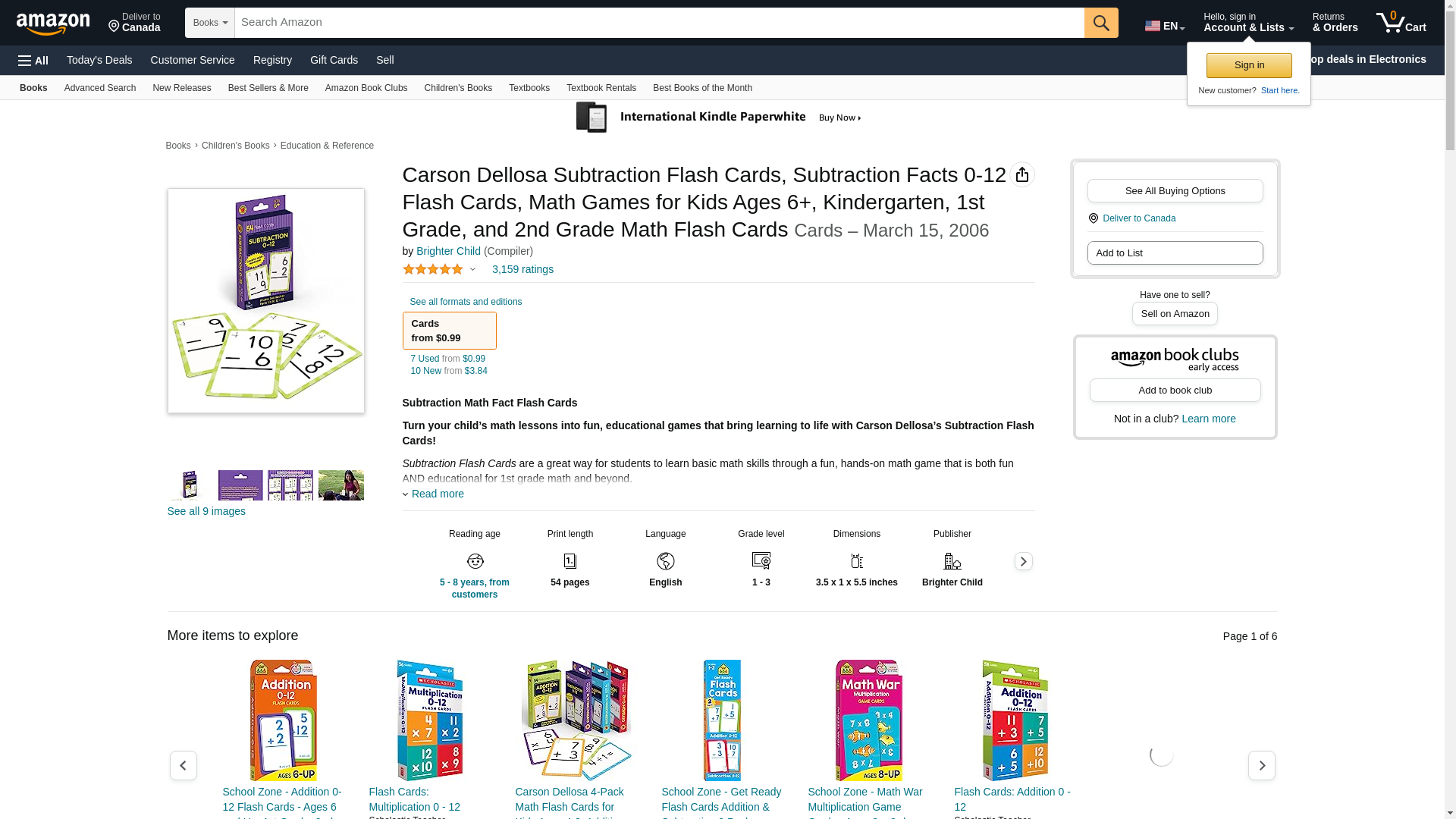Expand description with Read more
Image resolution: width=1456 pixels, height=819 pixels.
point(438,494)
